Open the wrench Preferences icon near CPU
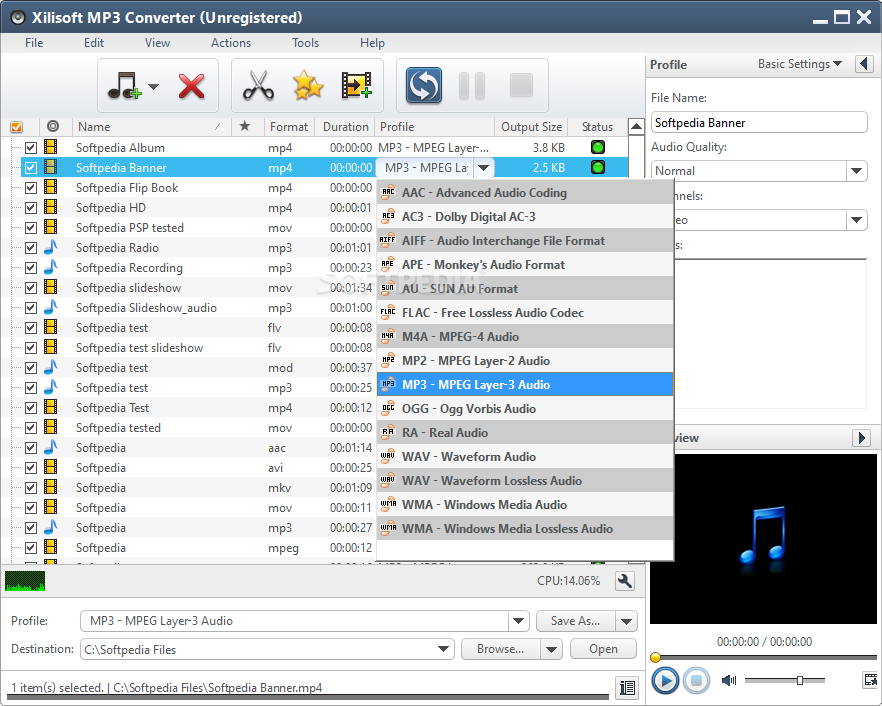 tap(625, 581)
